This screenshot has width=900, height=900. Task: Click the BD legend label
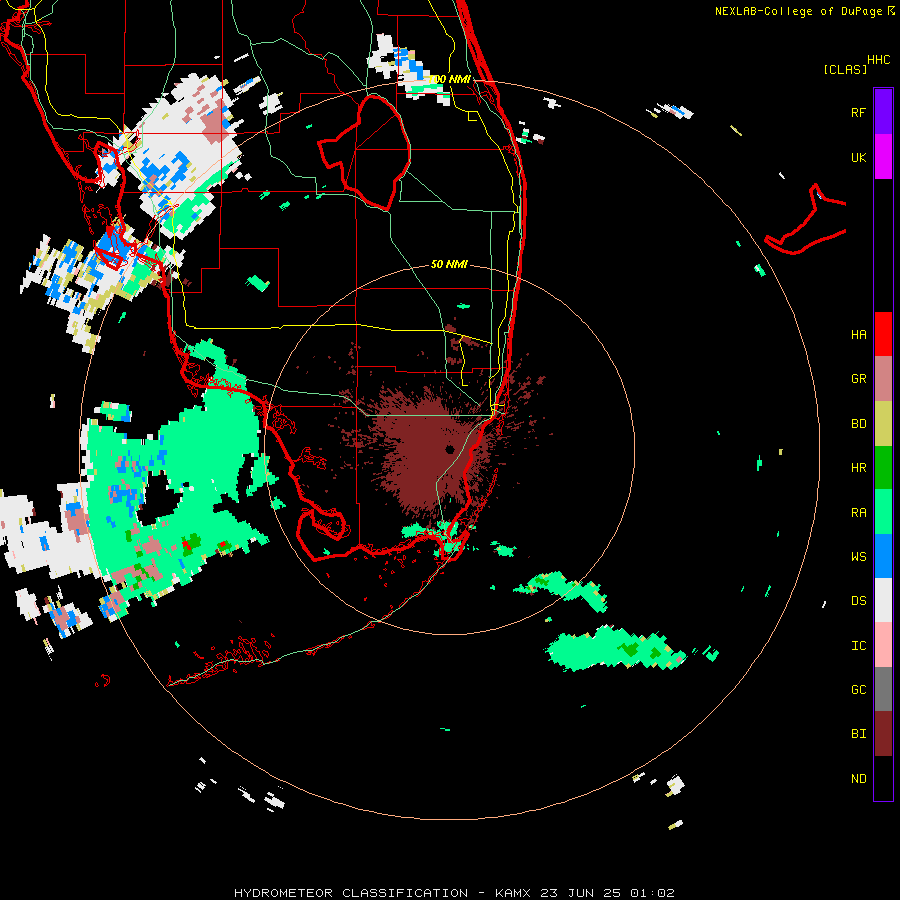click(858, 424)
